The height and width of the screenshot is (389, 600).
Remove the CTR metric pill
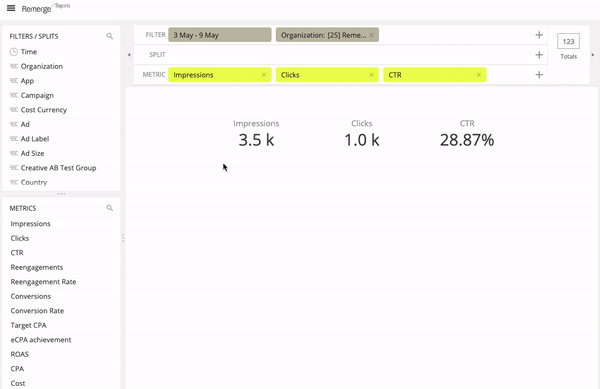click(x=479, y=75)
